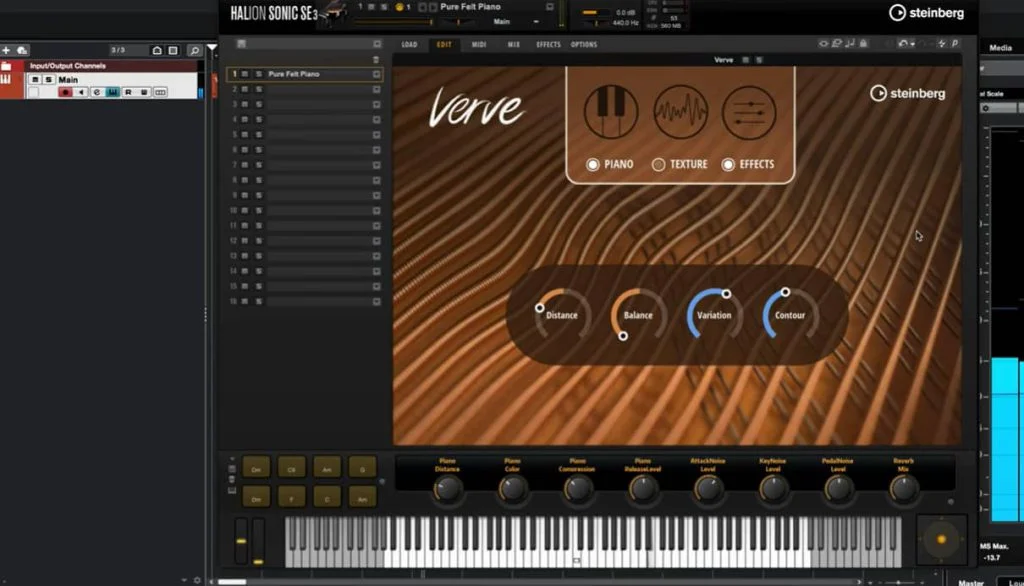Open the program menu of slot 3
1024x586 pixels.
coord(376,105)
